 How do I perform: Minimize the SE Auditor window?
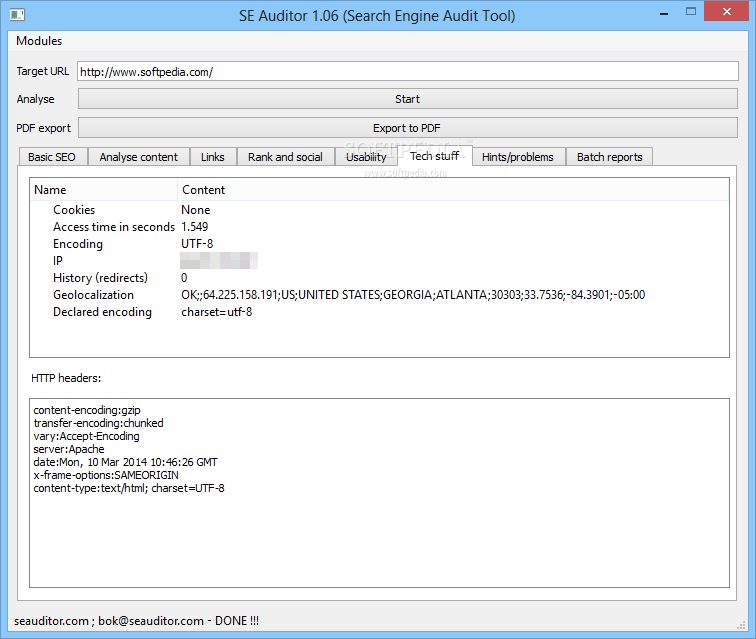tap(664, 13)
